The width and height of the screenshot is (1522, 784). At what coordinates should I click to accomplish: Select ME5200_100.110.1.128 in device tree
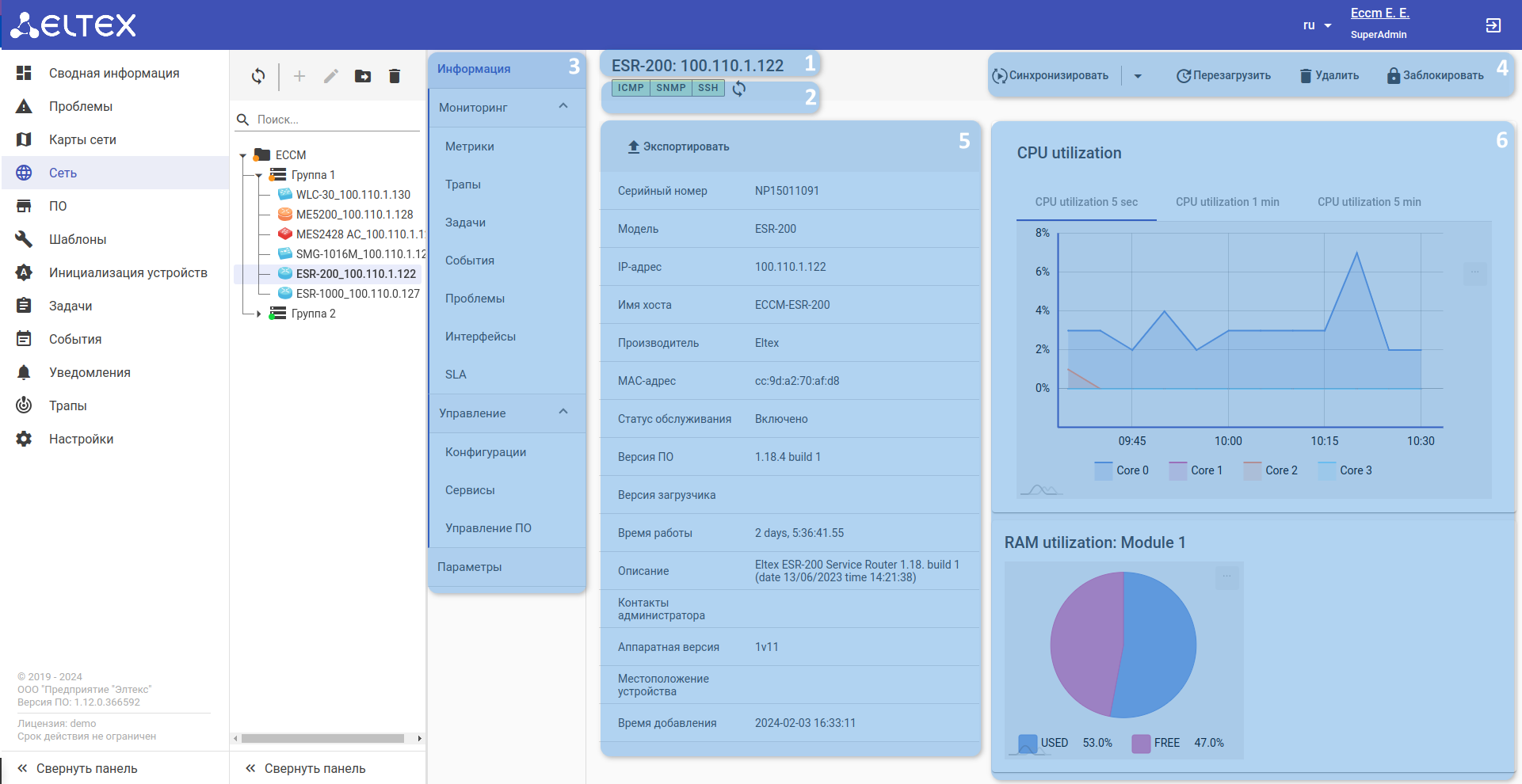click(354, 215)
